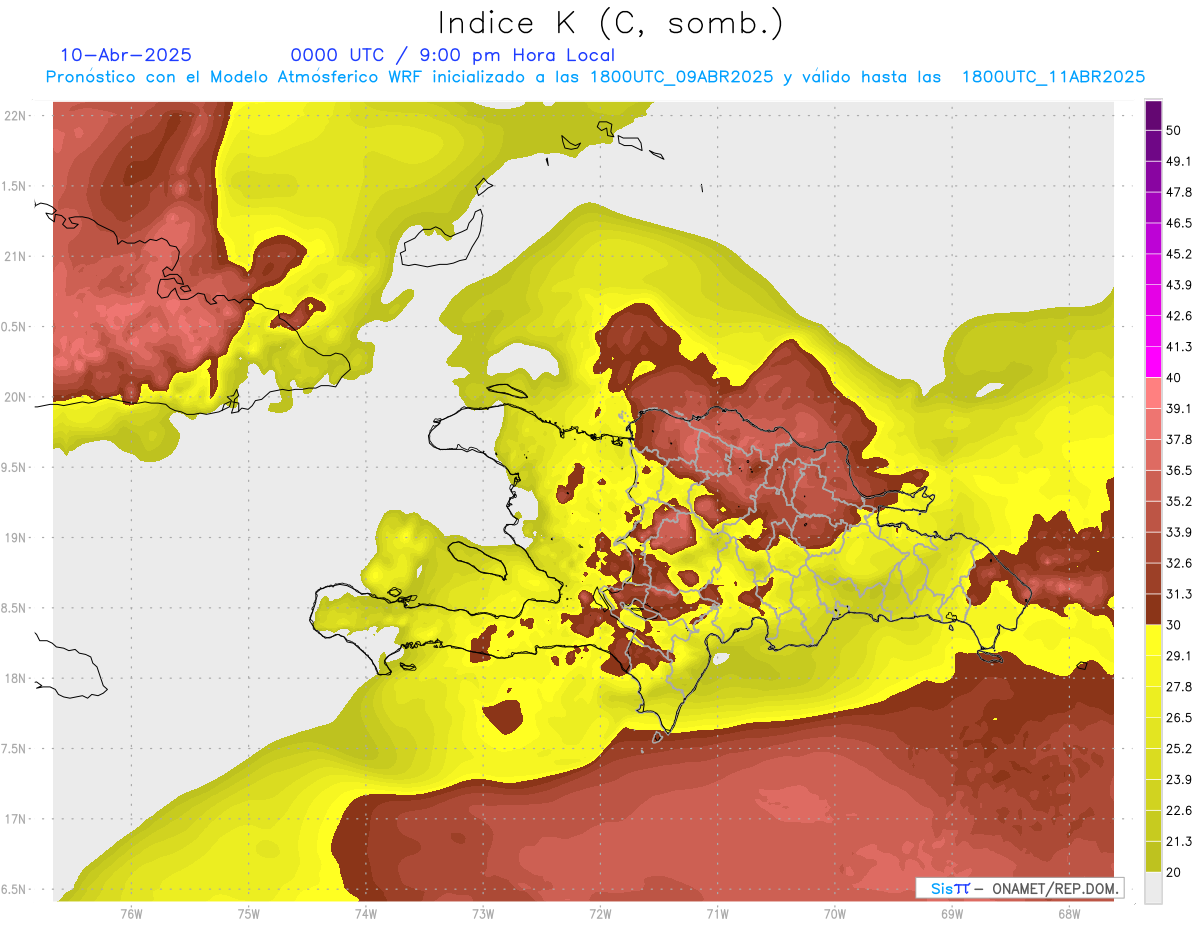Click the legend value '25.2'
This screenshot has height=927, width=1200.
pyautogui.click(x=1179, y=749)
